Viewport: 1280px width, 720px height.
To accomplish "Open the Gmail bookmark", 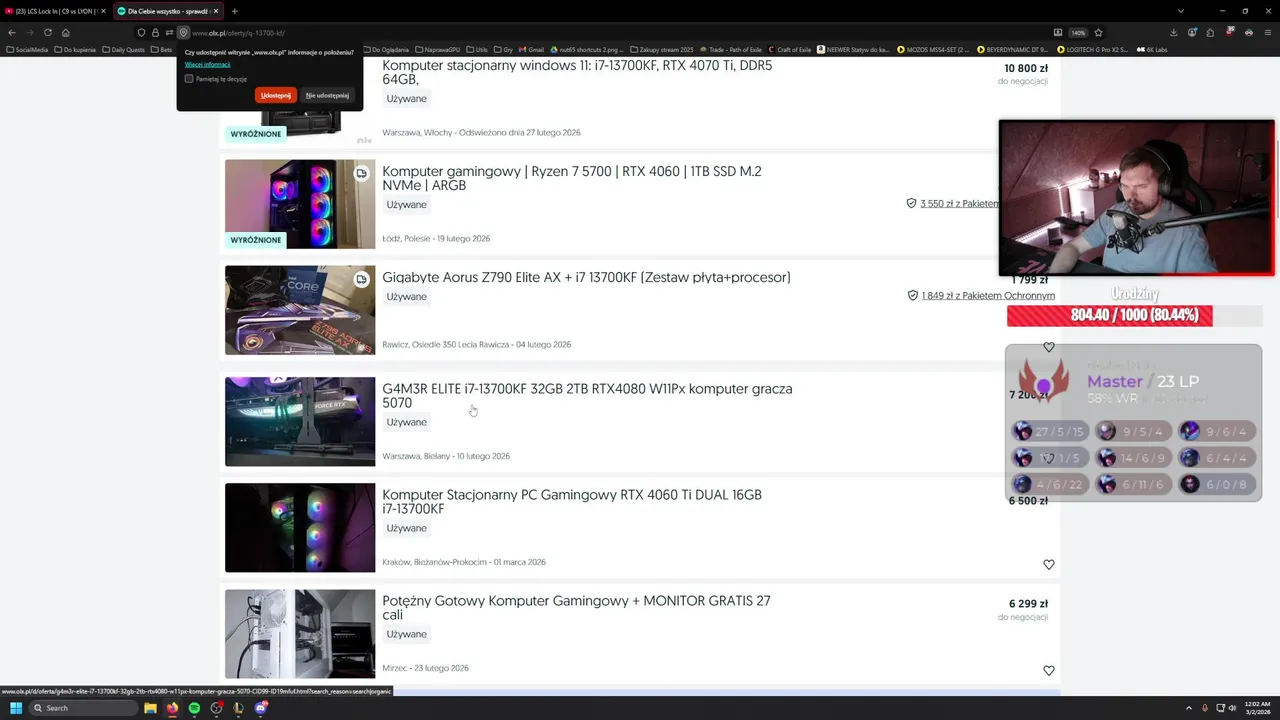I will [x=531, y=49].
